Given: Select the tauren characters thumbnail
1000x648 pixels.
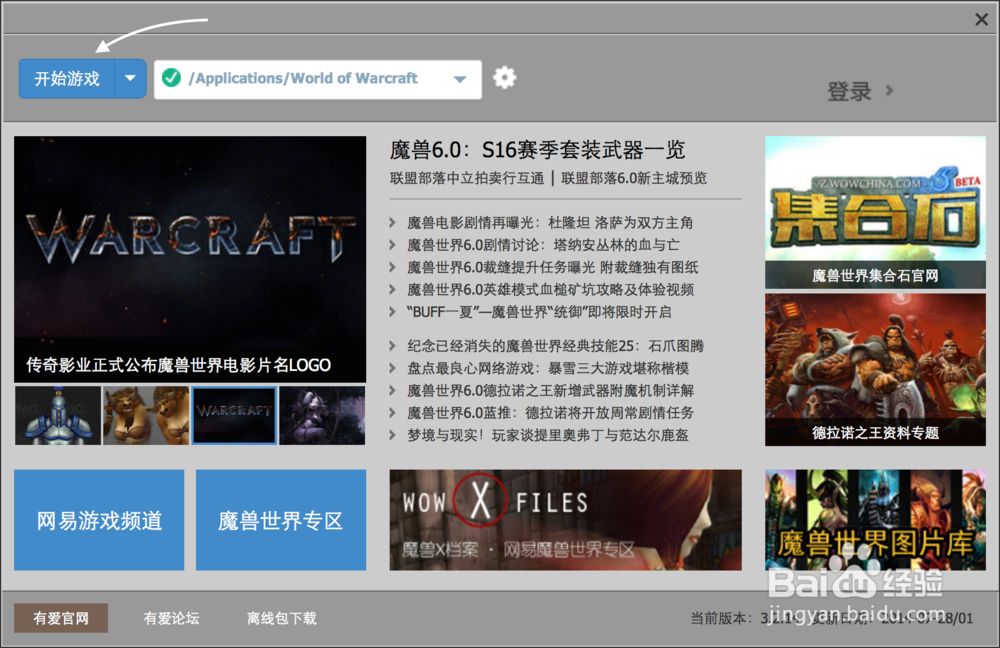Looking at the screenshot, I should click(x=146, y=415).
